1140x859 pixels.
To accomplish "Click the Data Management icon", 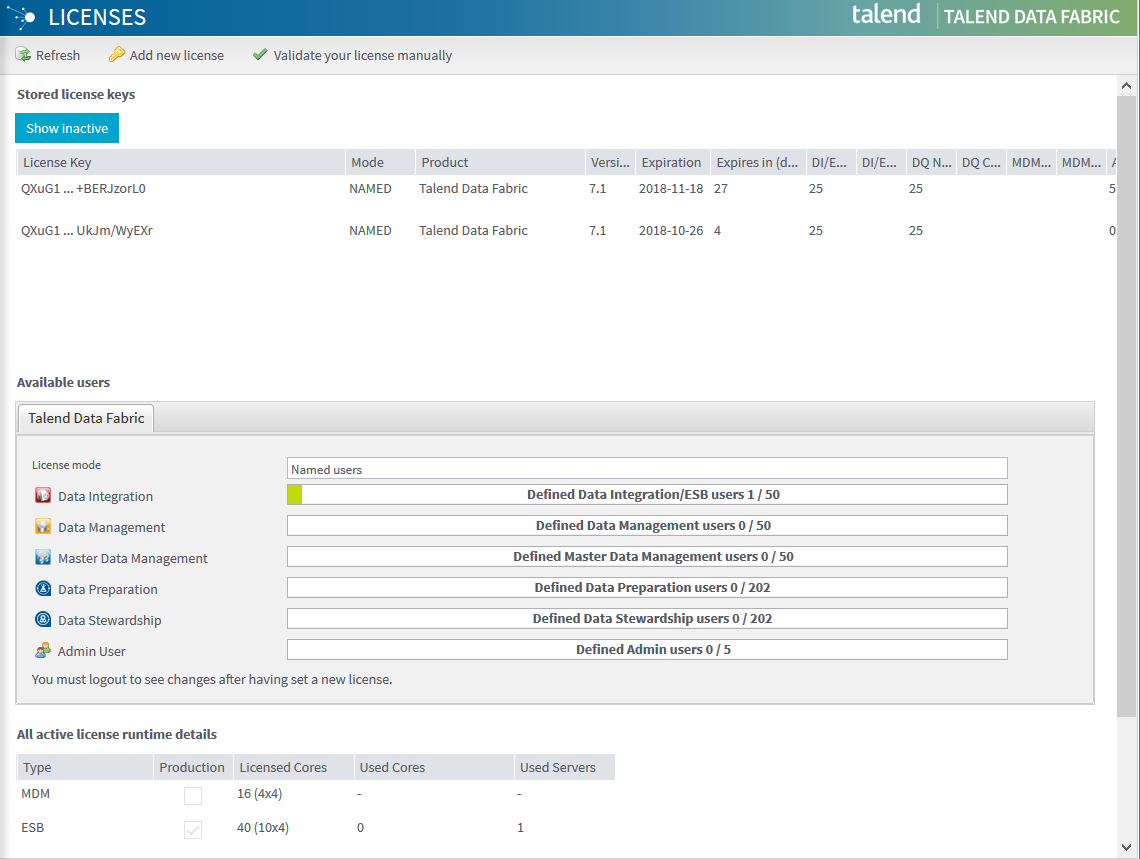I will point(43,527).
